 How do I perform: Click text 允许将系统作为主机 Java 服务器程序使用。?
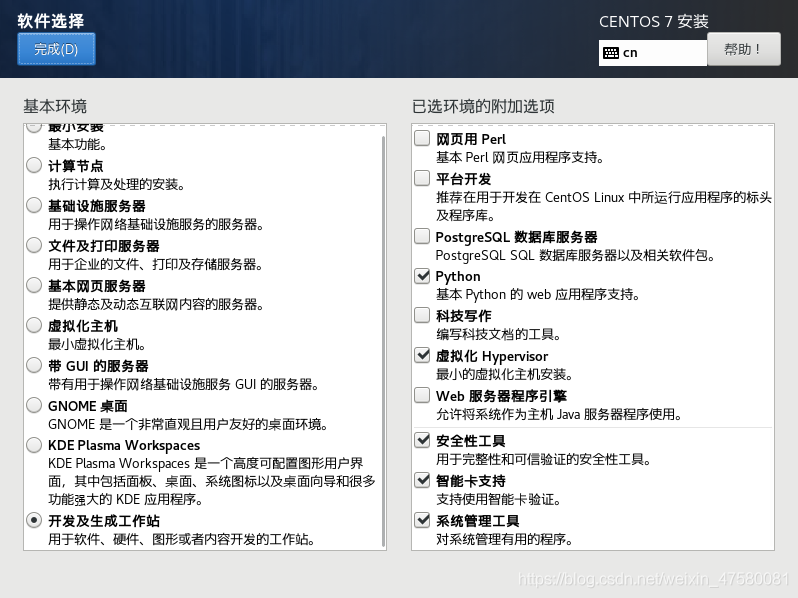click(x=559, y=414)
